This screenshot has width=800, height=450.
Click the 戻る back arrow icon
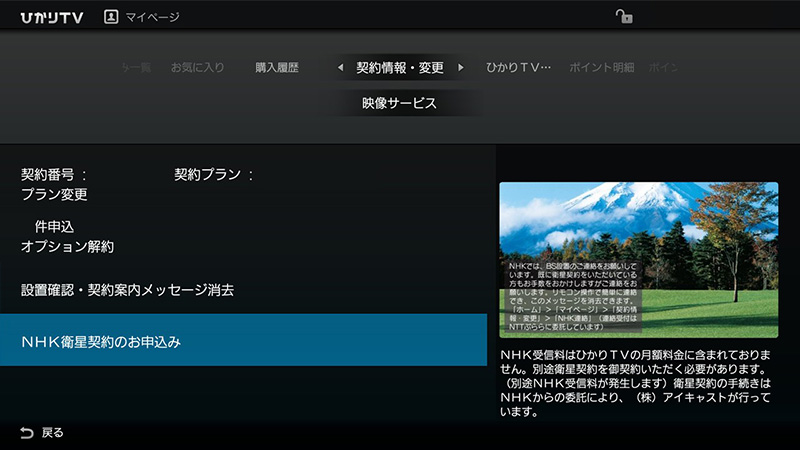pos(26,433)
